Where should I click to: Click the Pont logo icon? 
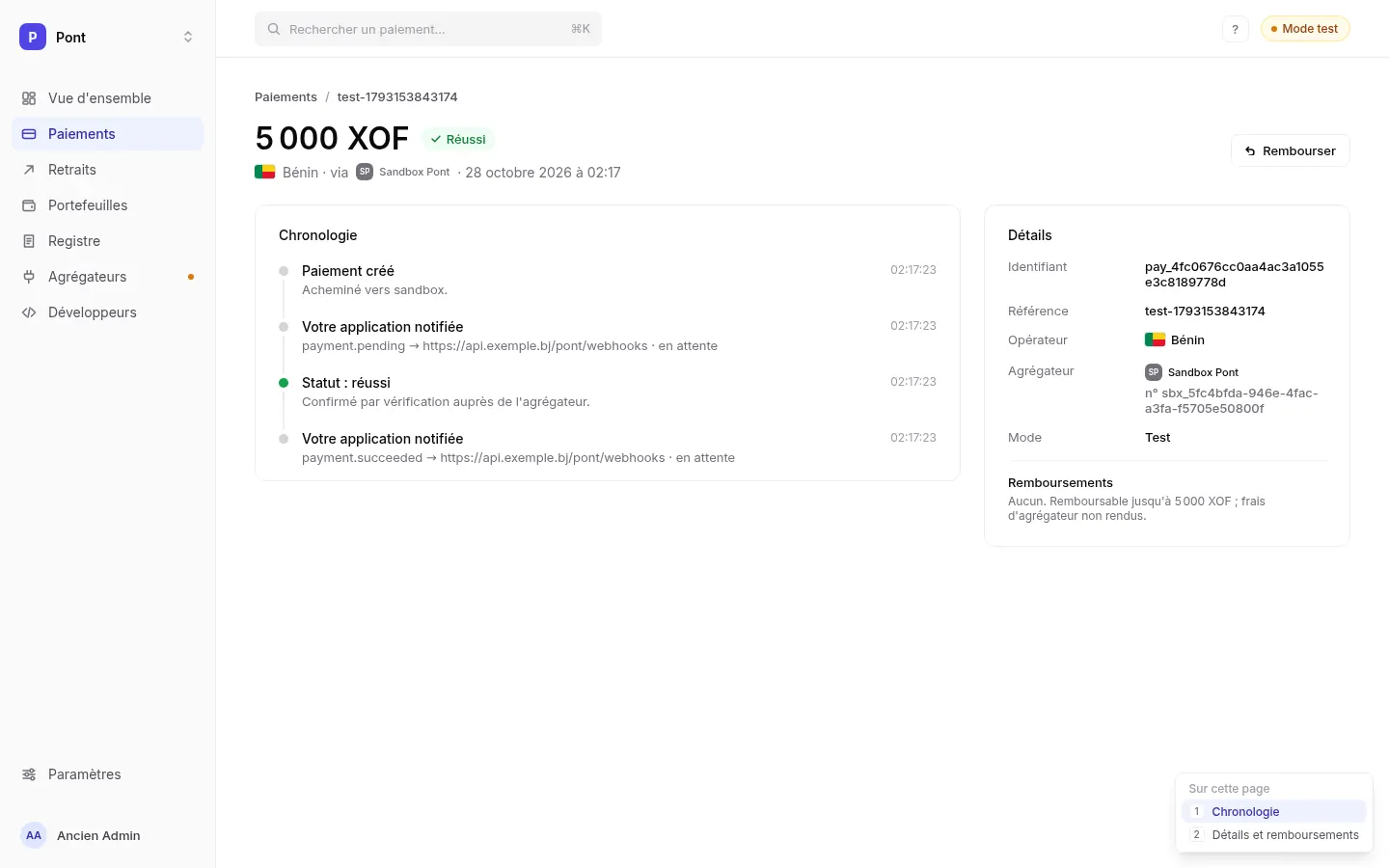[33, 37]
